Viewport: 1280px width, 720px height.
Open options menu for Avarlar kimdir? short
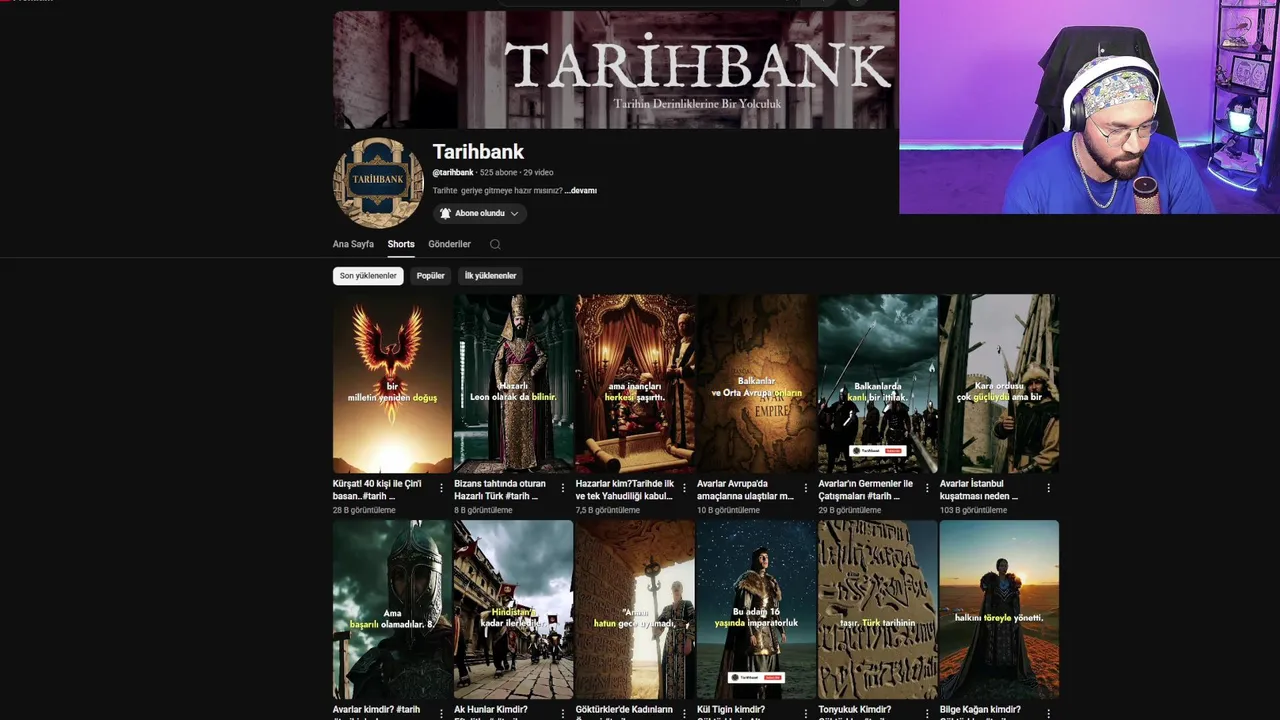point(441,713)
